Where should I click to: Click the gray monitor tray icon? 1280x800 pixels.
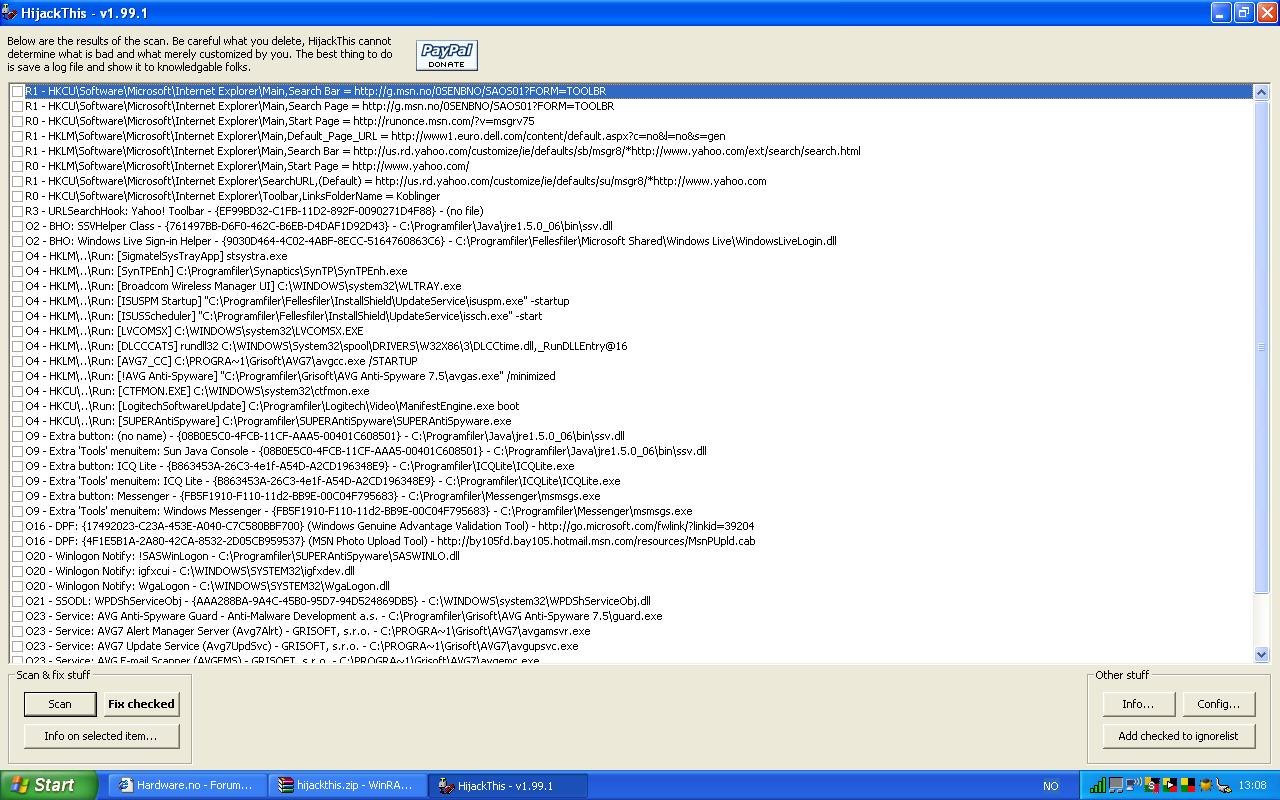coord(1116,785)
